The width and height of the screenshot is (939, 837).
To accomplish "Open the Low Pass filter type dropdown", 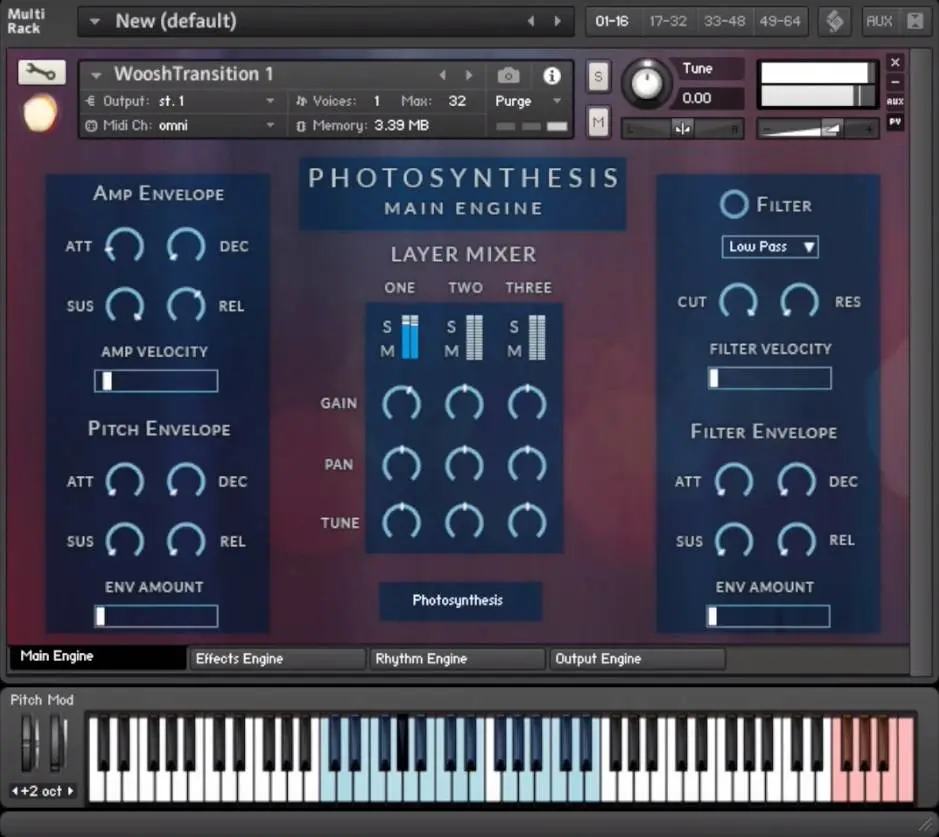I will tap(770, 247).
